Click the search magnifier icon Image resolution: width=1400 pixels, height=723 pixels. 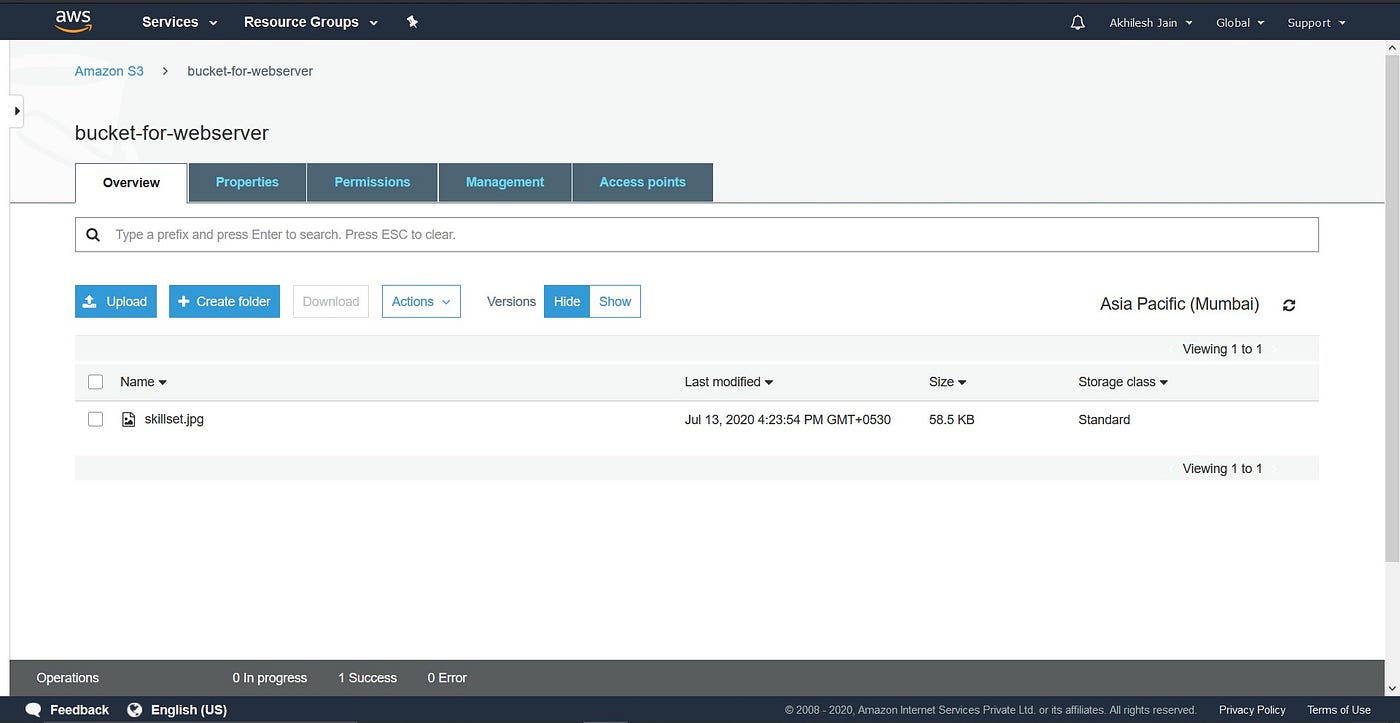[x=93, y=235]
